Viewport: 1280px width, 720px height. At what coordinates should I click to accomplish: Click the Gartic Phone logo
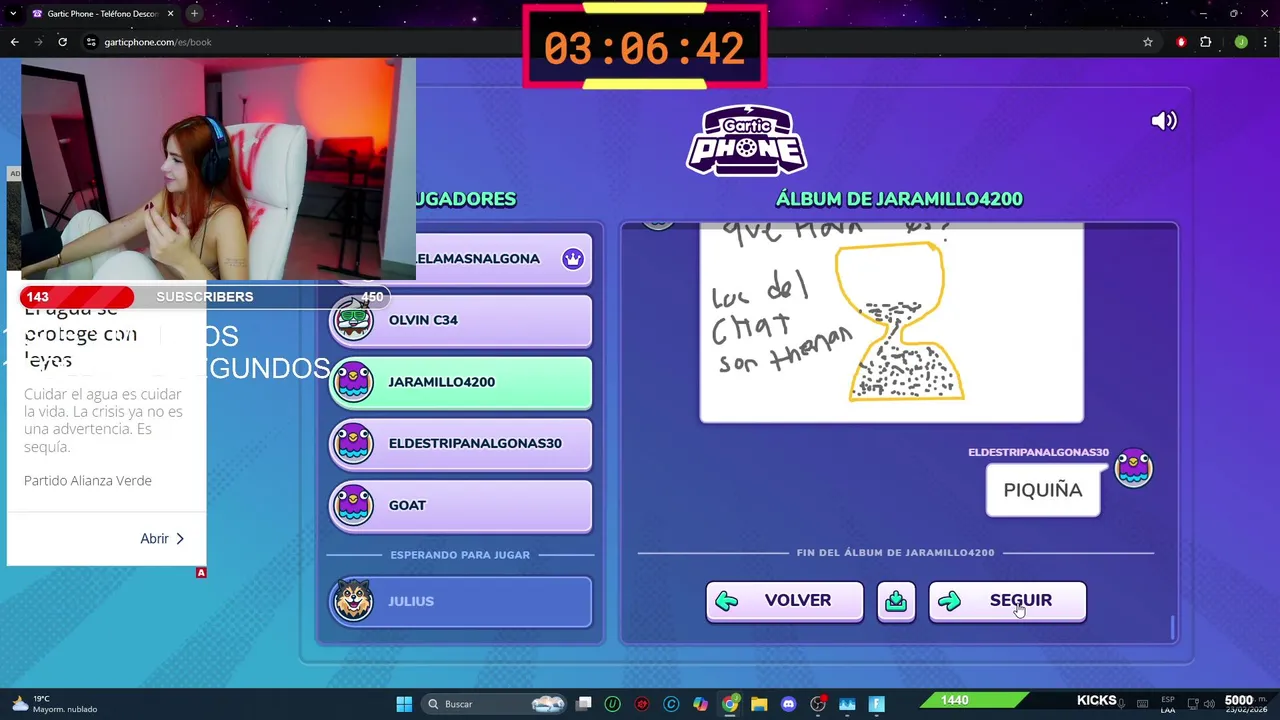click(x=747, y=139)
